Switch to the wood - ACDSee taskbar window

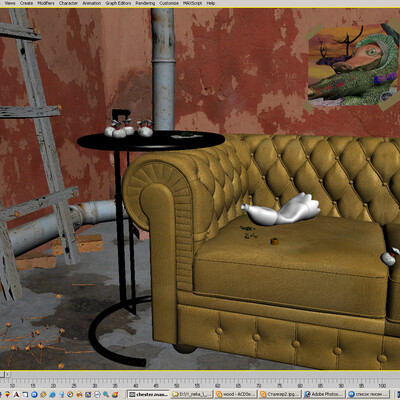click(235, 394)
